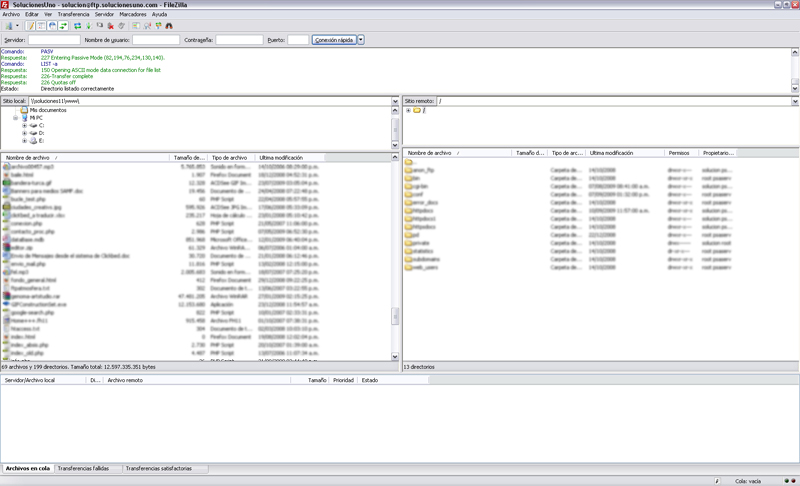Toggle the remote directory tree view
The width and height of the screenshot is (800, 486).
click(52, 25)
